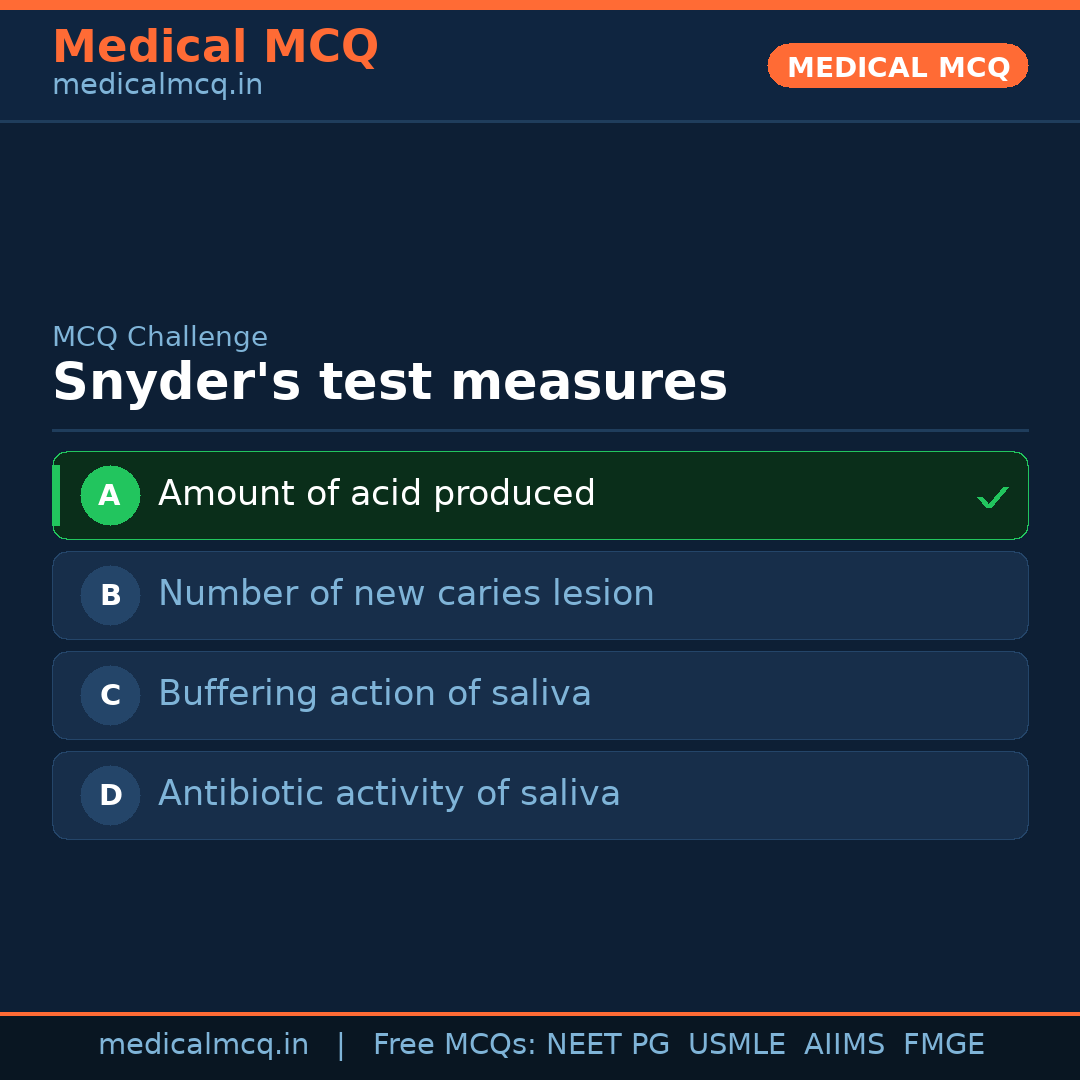Screen dimensions: 1080x1080
Task: Click 'FMGE' in the footer
Action: tap(943, 1045)
